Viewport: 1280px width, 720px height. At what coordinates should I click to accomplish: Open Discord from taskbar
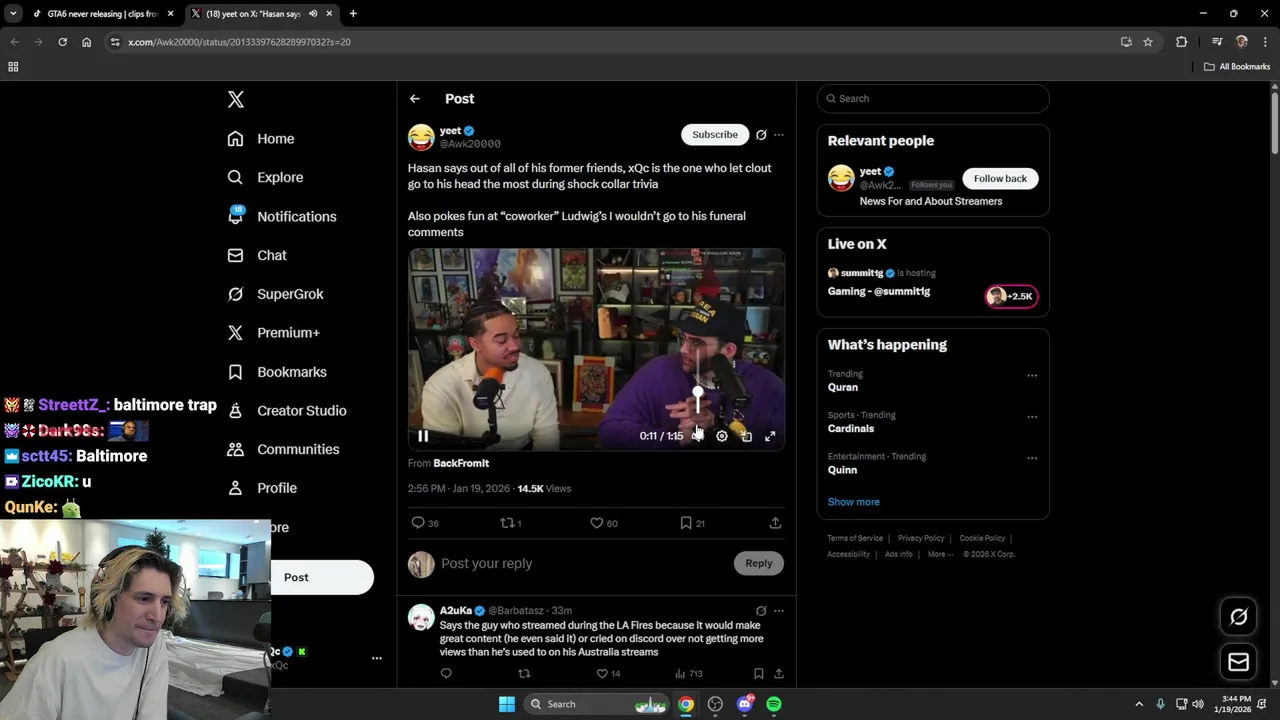pyautogui.click(x=745, y=704)
